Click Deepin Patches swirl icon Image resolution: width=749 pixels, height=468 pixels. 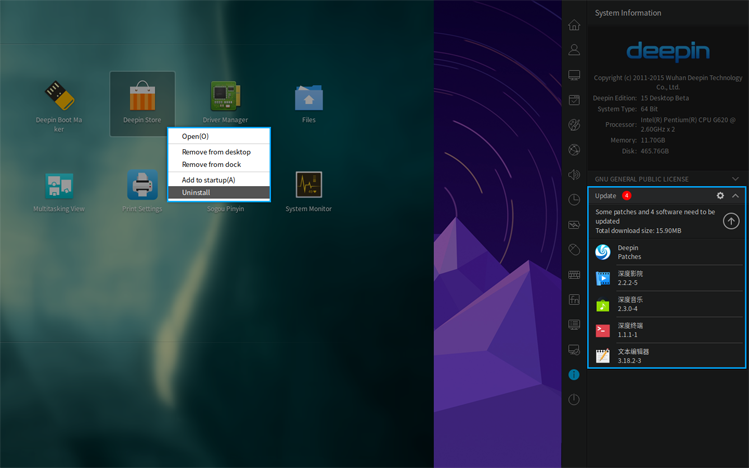click(603, 252)
